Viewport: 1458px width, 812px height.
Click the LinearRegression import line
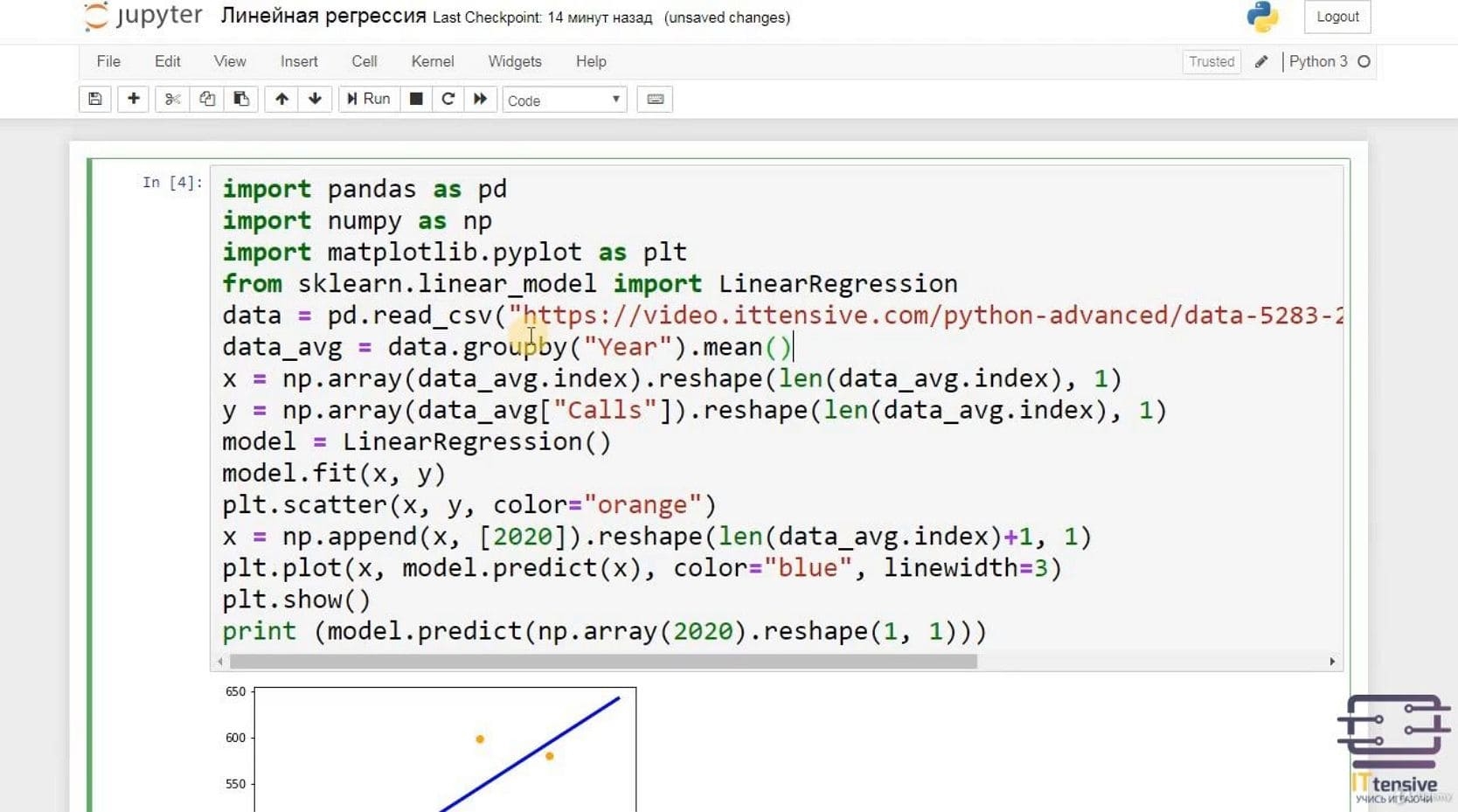coord(590,283)
